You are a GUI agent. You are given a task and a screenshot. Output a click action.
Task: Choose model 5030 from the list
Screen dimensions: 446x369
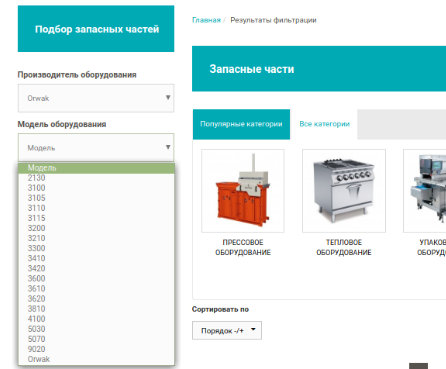(x=96, y=329)
